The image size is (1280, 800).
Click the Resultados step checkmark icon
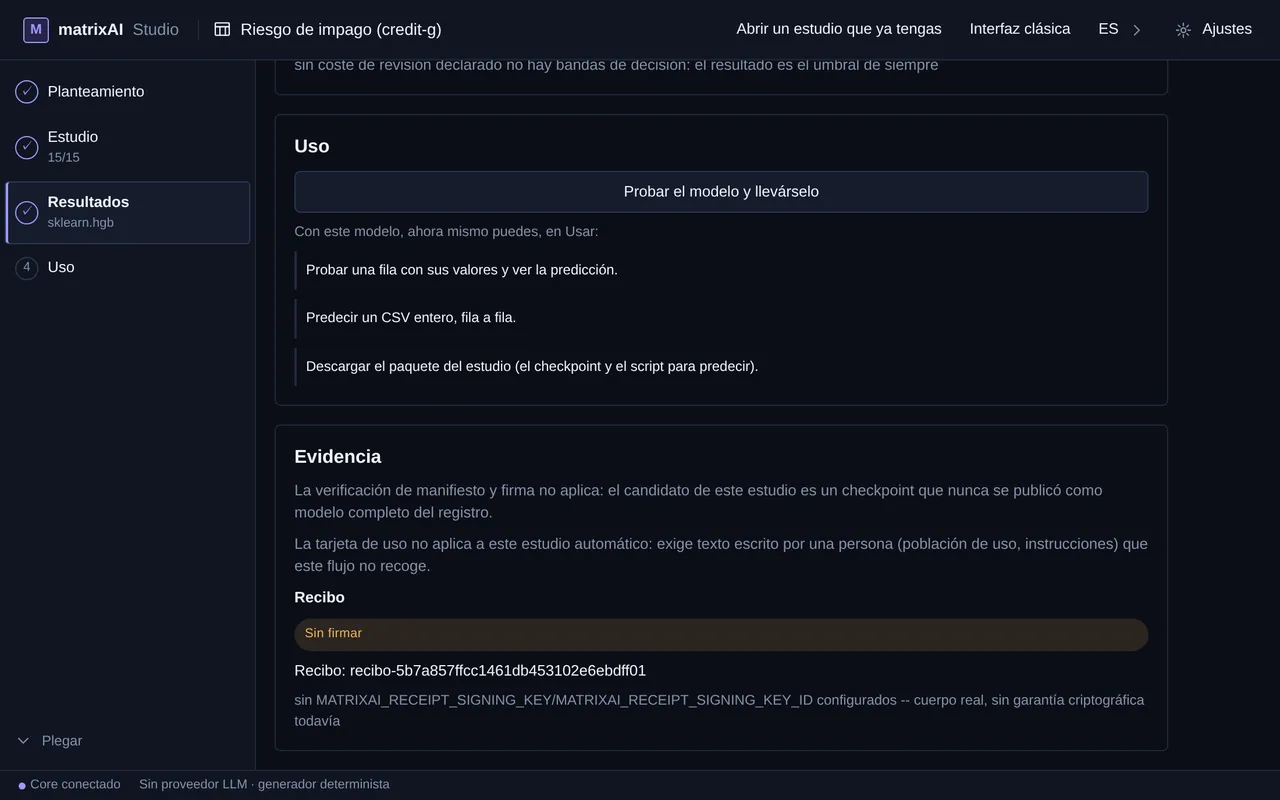(27, 212)
